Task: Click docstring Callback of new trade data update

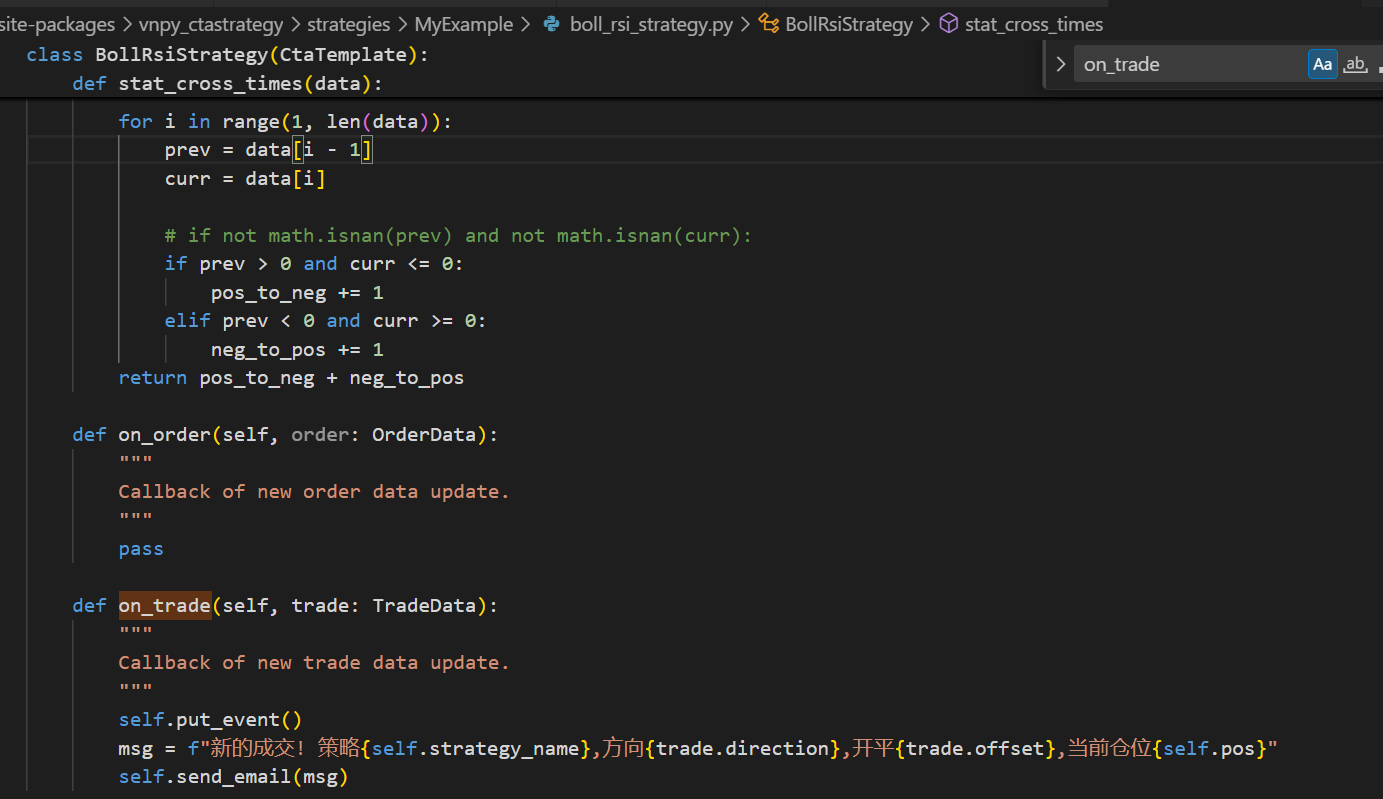Action: click(x=314, y=663)
